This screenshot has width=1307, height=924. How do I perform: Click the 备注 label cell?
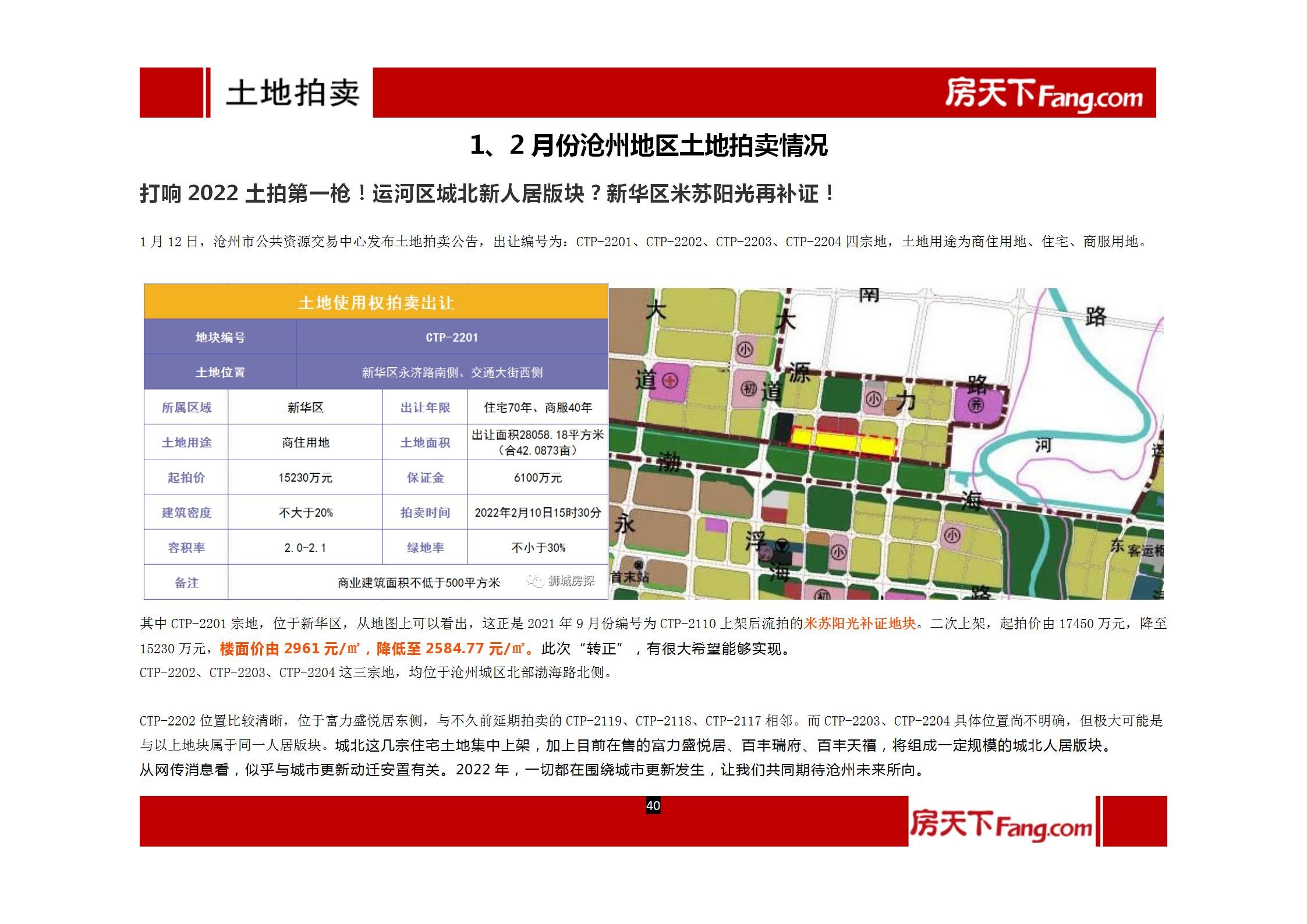pos(186,582)
